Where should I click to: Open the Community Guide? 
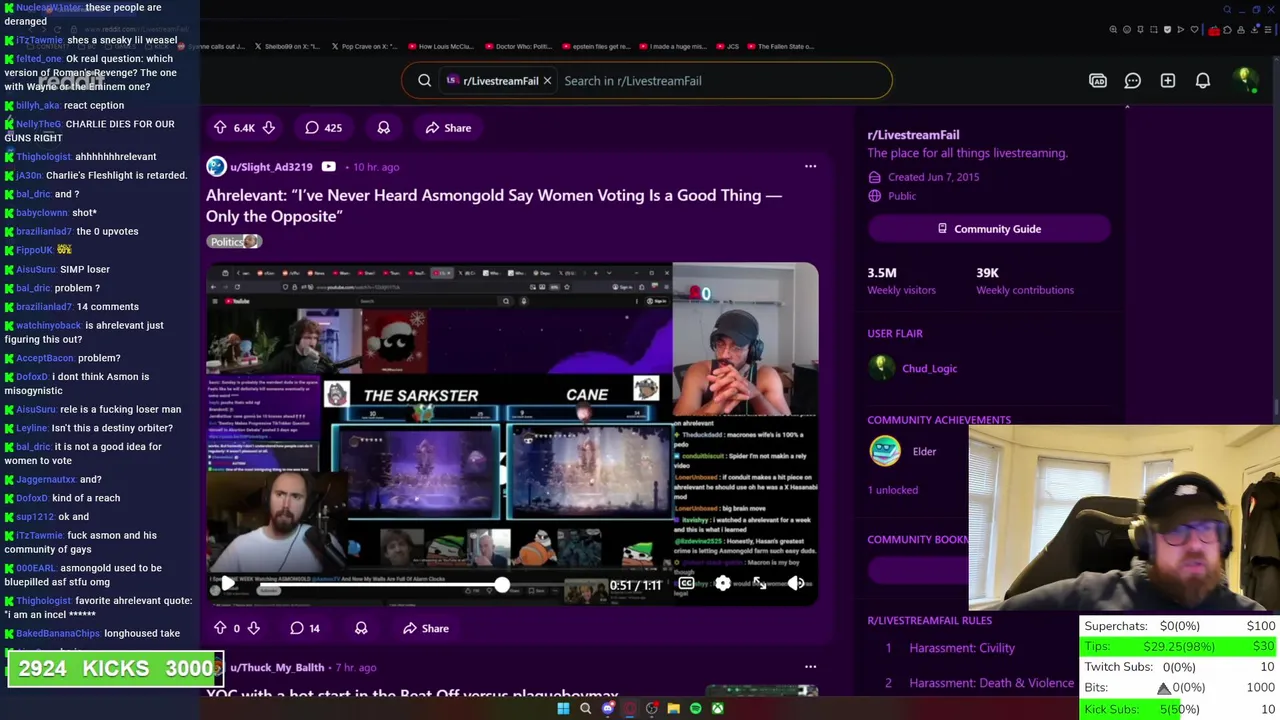click(989, 229)
